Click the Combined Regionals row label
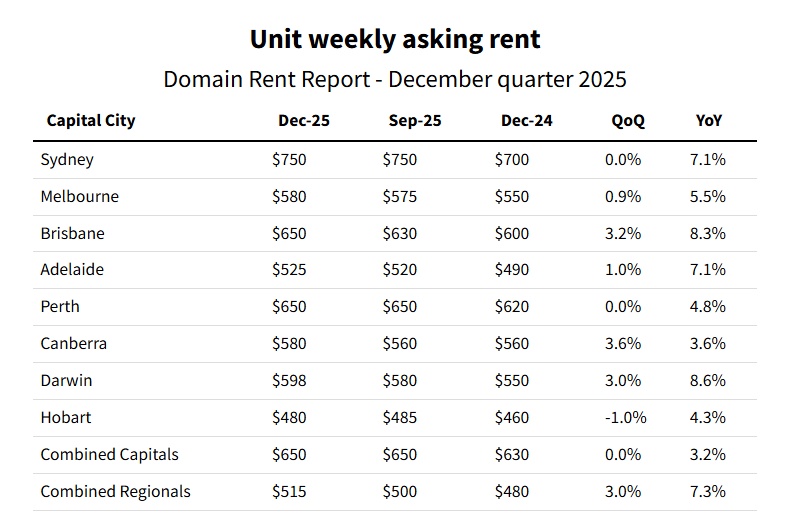The width and height of the screenshot is (794, 530). (x=115, y=492)
